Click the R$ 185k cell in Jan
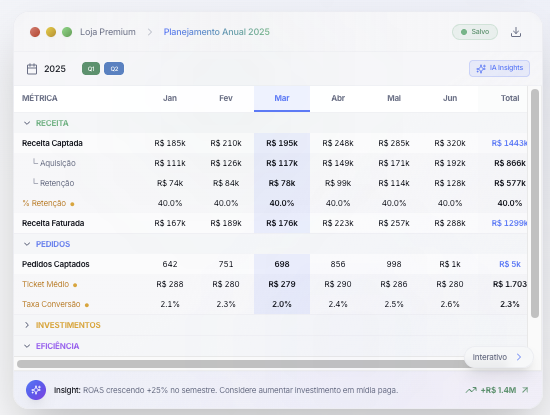Viewport: 550px width, 415px height. [170, 143]
